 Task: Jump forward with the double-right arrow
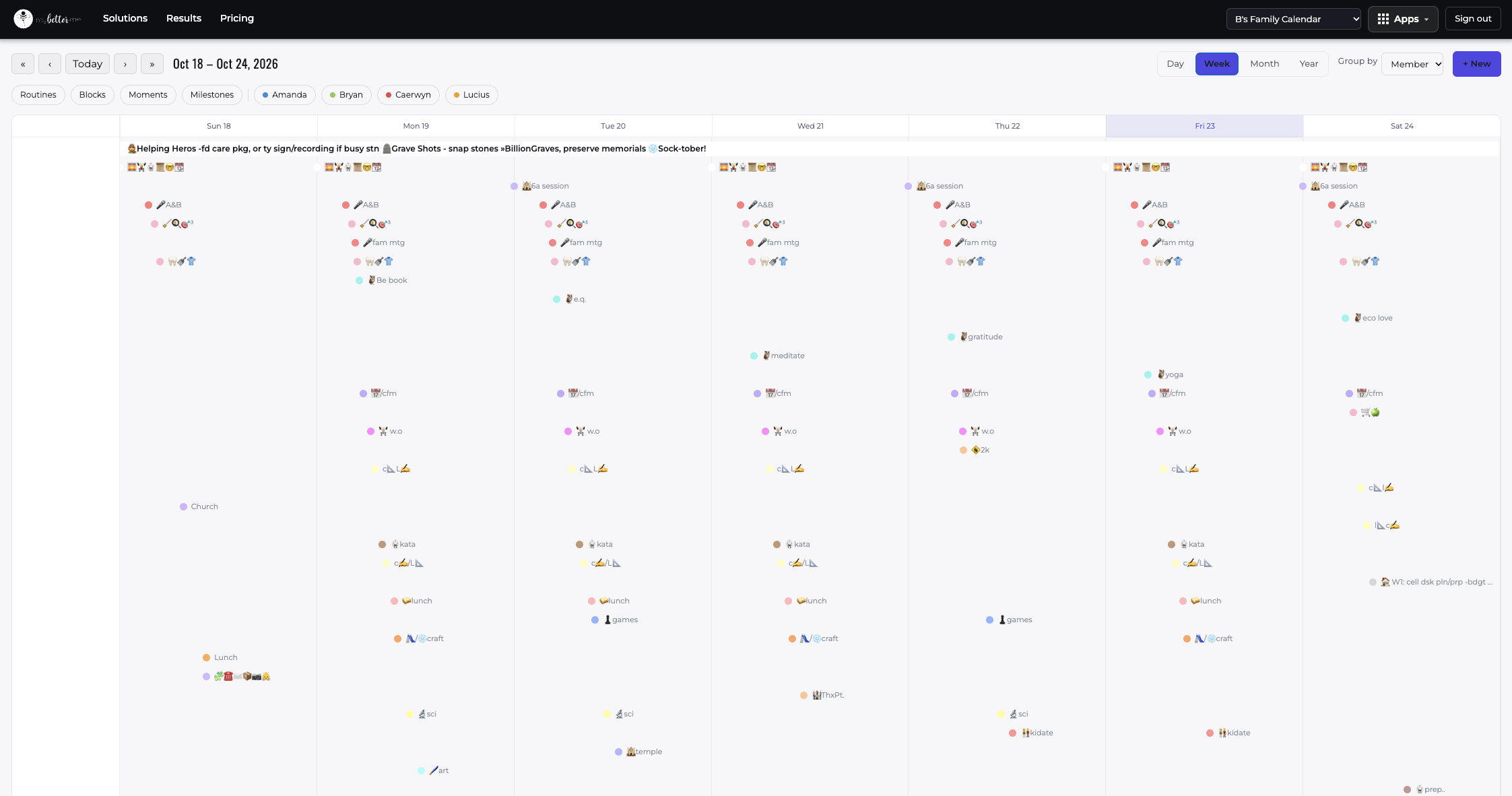click(152, 64)
